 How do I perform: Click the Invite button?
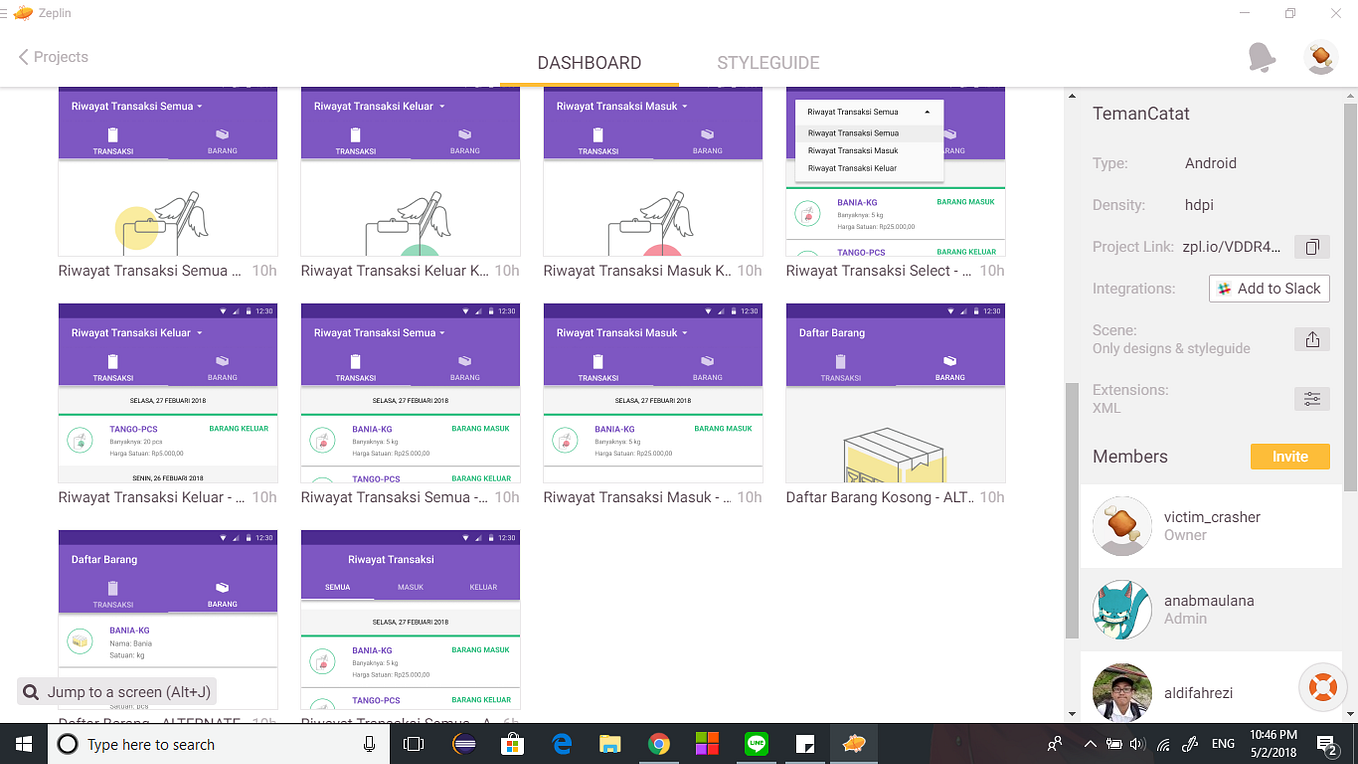pos(1289,456)
